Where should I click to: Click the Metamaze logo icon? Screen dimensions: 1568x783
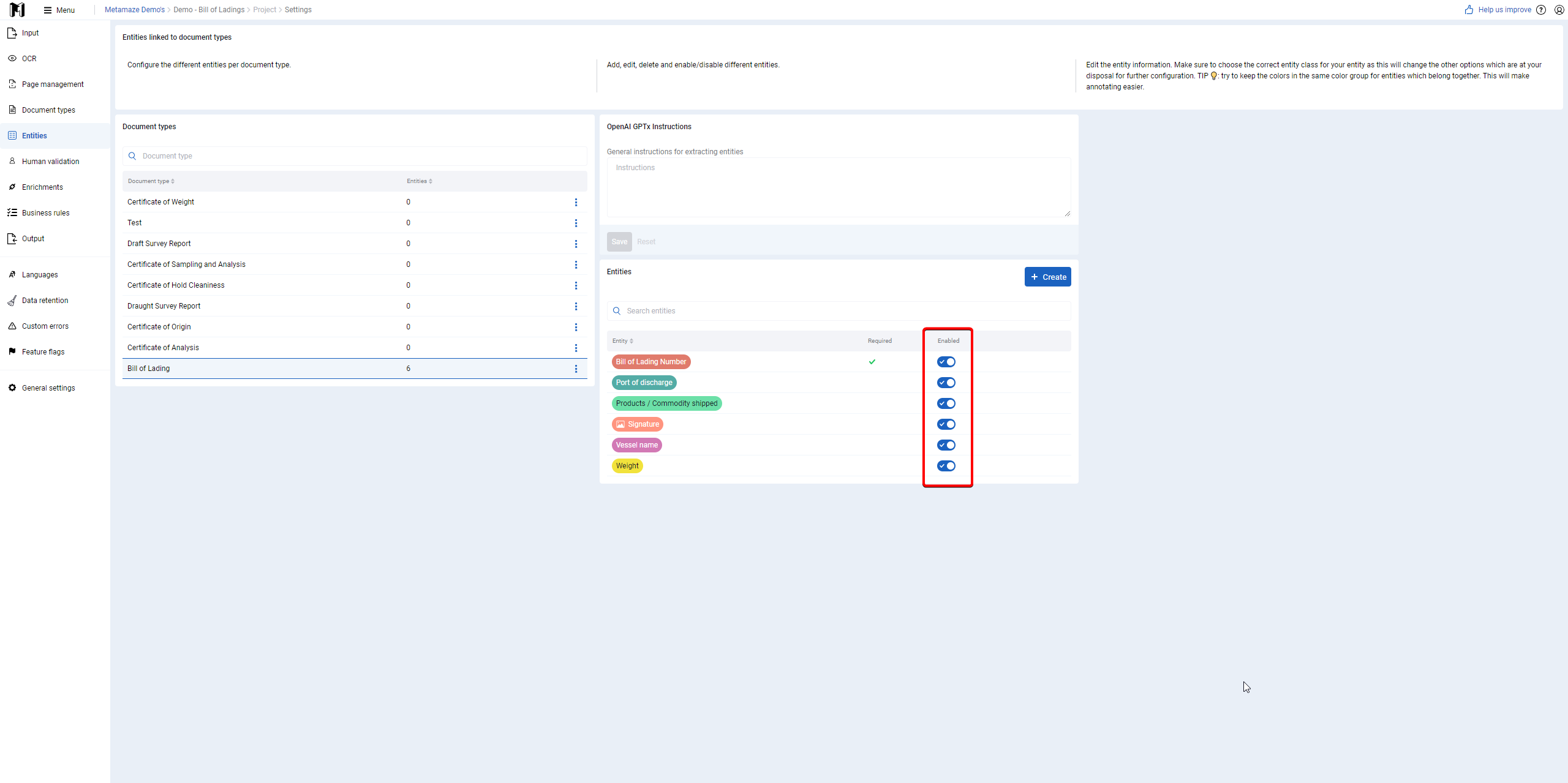[x=17, y=10]
